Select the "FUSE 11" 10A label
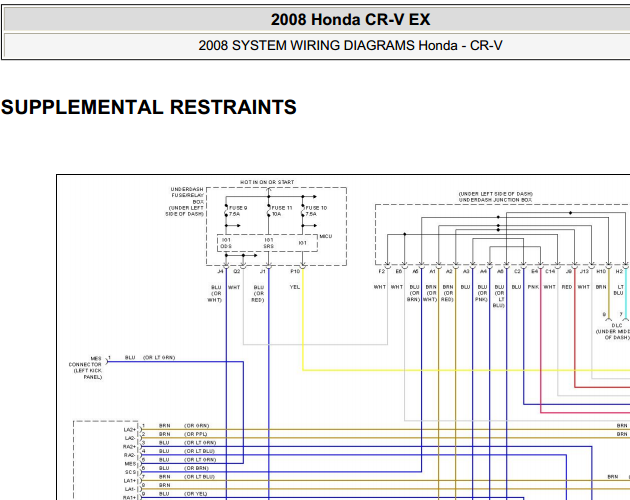 (x=282, y=211)
